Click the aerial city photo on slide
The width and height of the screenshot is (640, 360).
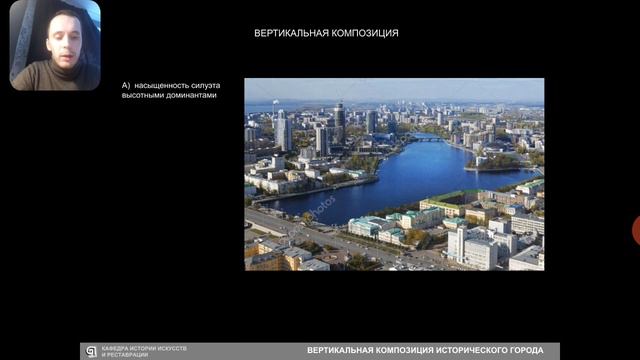coord(394,174)
